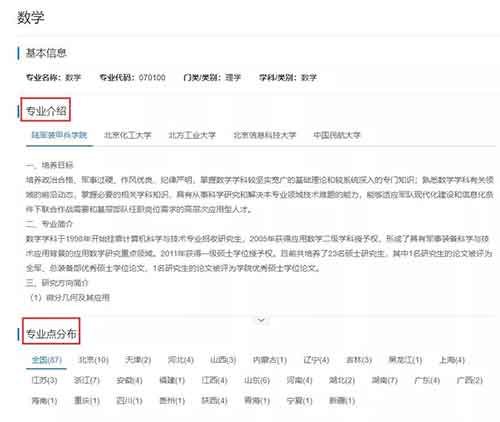Open the 中国民航大学 tab
Image resolution: width=500 pixels, height=422 pixels.
[x=337, y=135]
